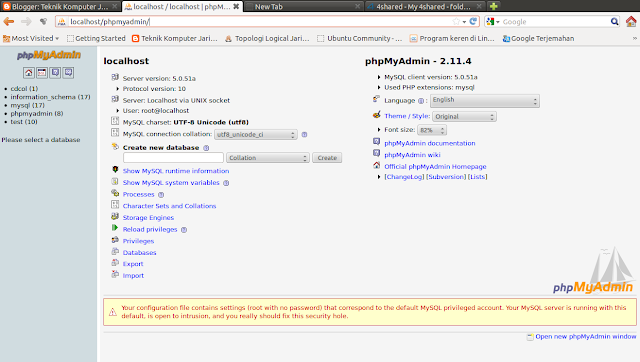Click Open new phpMyAdmin window link

click(586, 337)
